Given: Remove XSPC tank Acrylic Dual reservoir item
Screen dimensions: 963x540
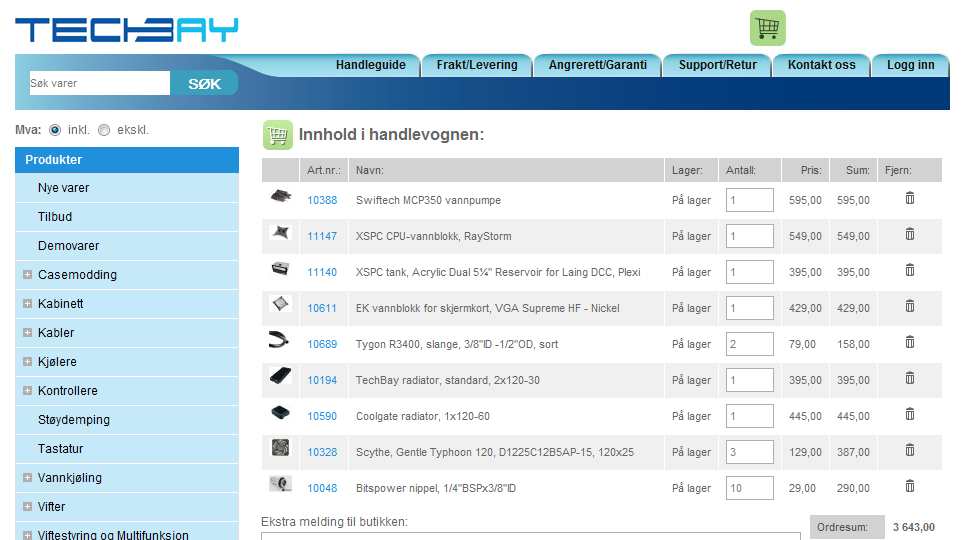Looking at the screenshot, I should coord(910,270).
